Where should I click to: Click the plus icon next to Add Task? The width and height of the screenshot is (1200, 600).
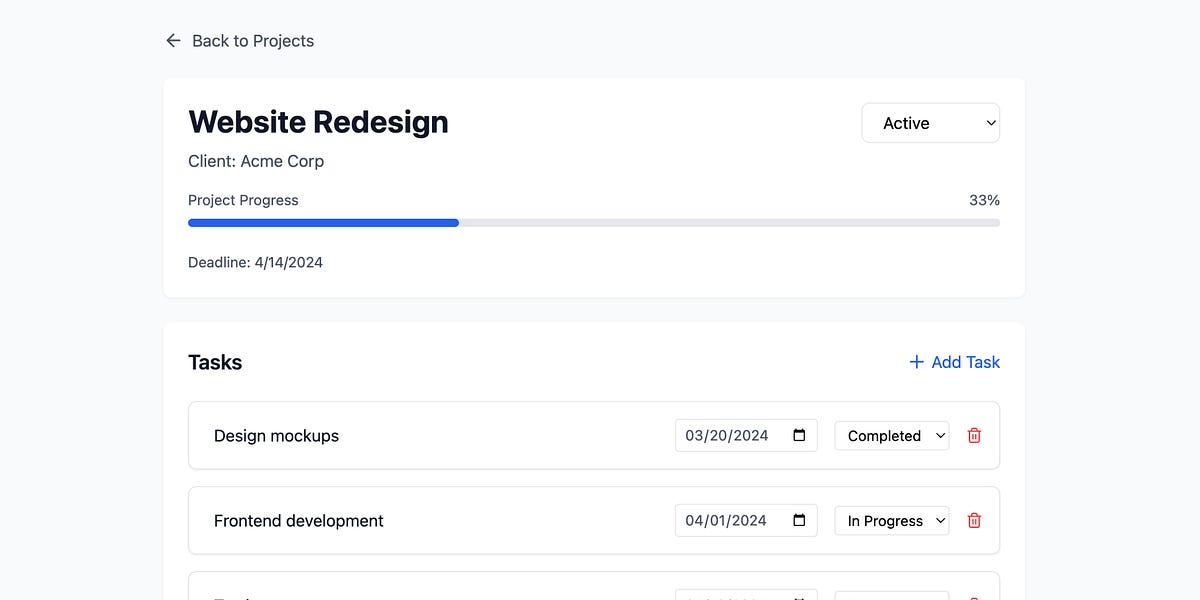click(915, 362)
